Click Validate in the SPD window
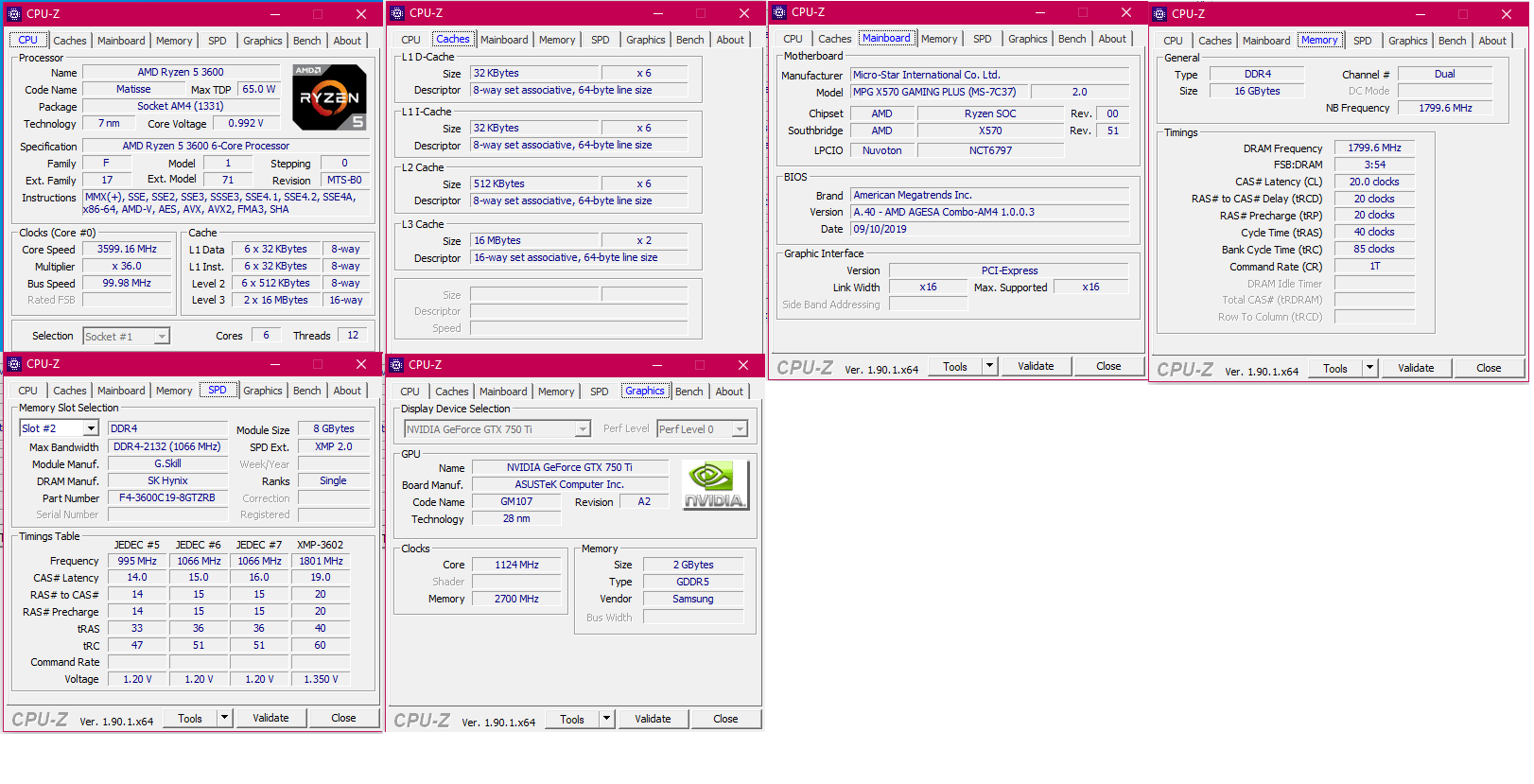Image resolution: width=1534 pixels, height=784 pixels. coord(270,718)
